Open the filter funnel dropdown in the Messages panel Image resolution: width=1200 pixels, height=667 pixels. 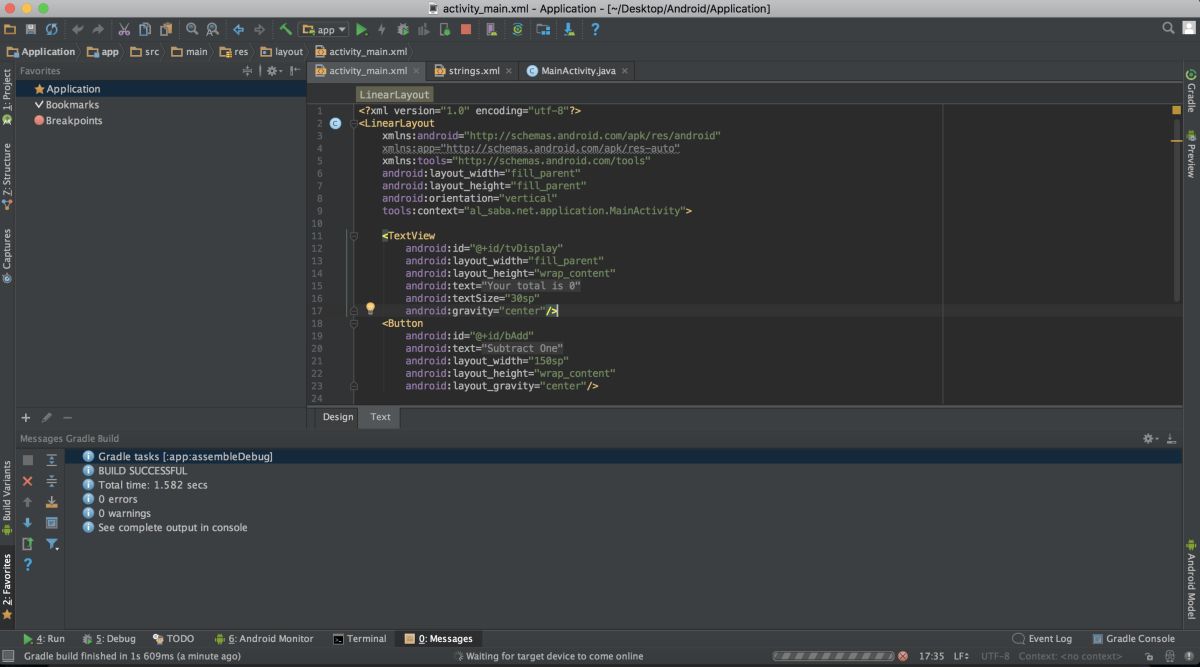[x=52, y=544]
